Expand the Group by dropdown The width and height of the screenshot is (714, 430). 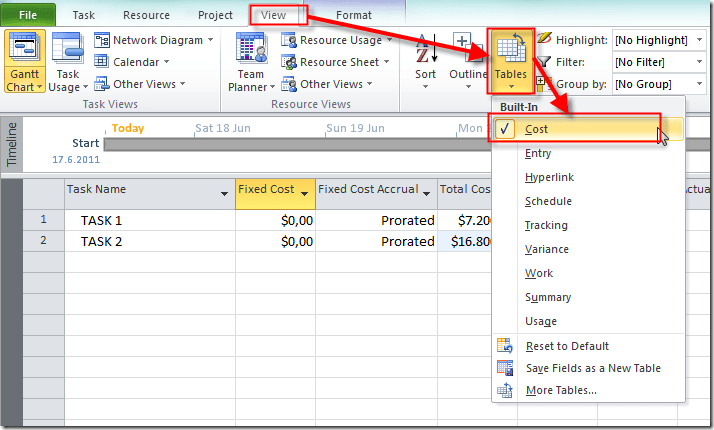[698, 84]
